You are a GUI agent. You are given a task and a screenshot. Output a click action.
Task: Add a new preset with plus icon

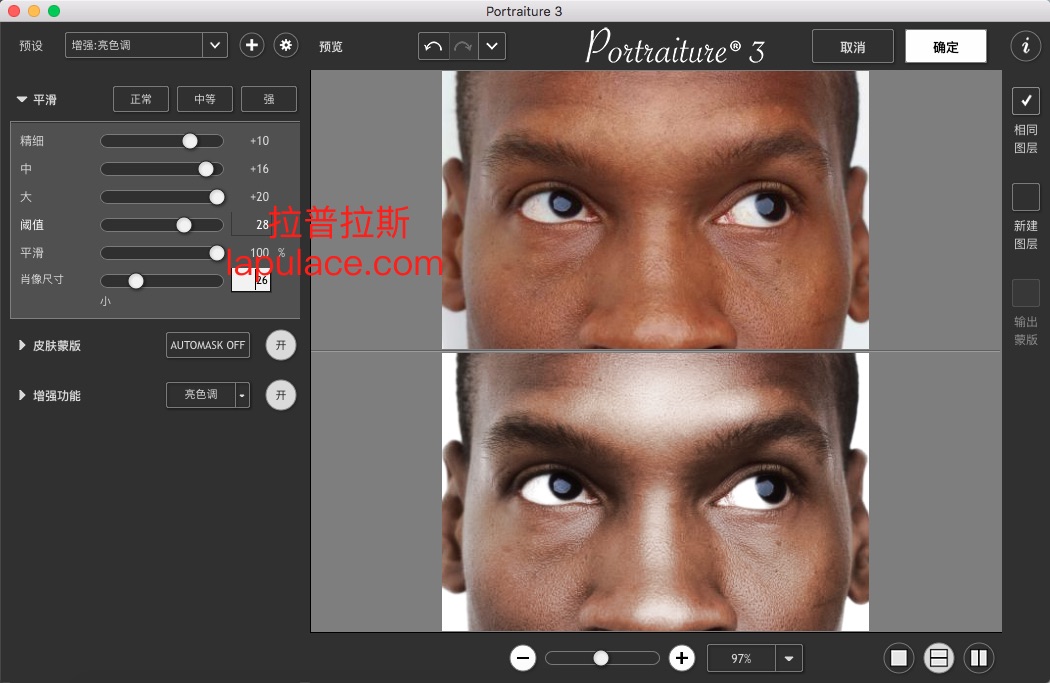(x=252, y=45)
